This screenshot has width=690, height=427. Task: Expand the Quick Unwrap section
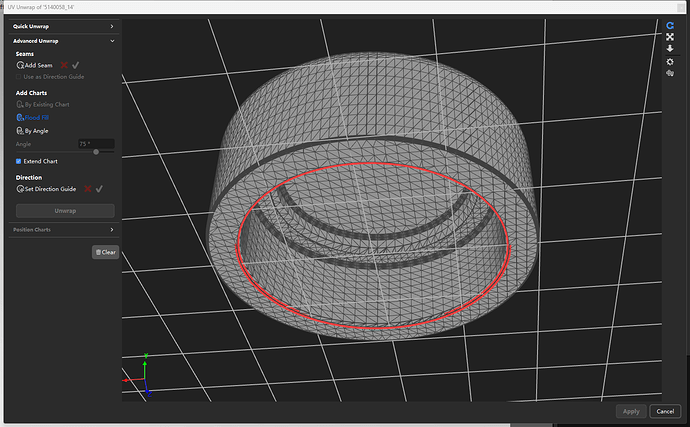[63, 26]
